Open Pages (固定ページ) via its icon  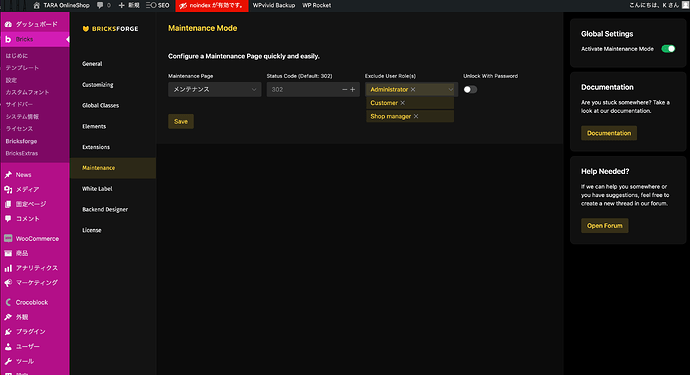[x=8, y=204]
